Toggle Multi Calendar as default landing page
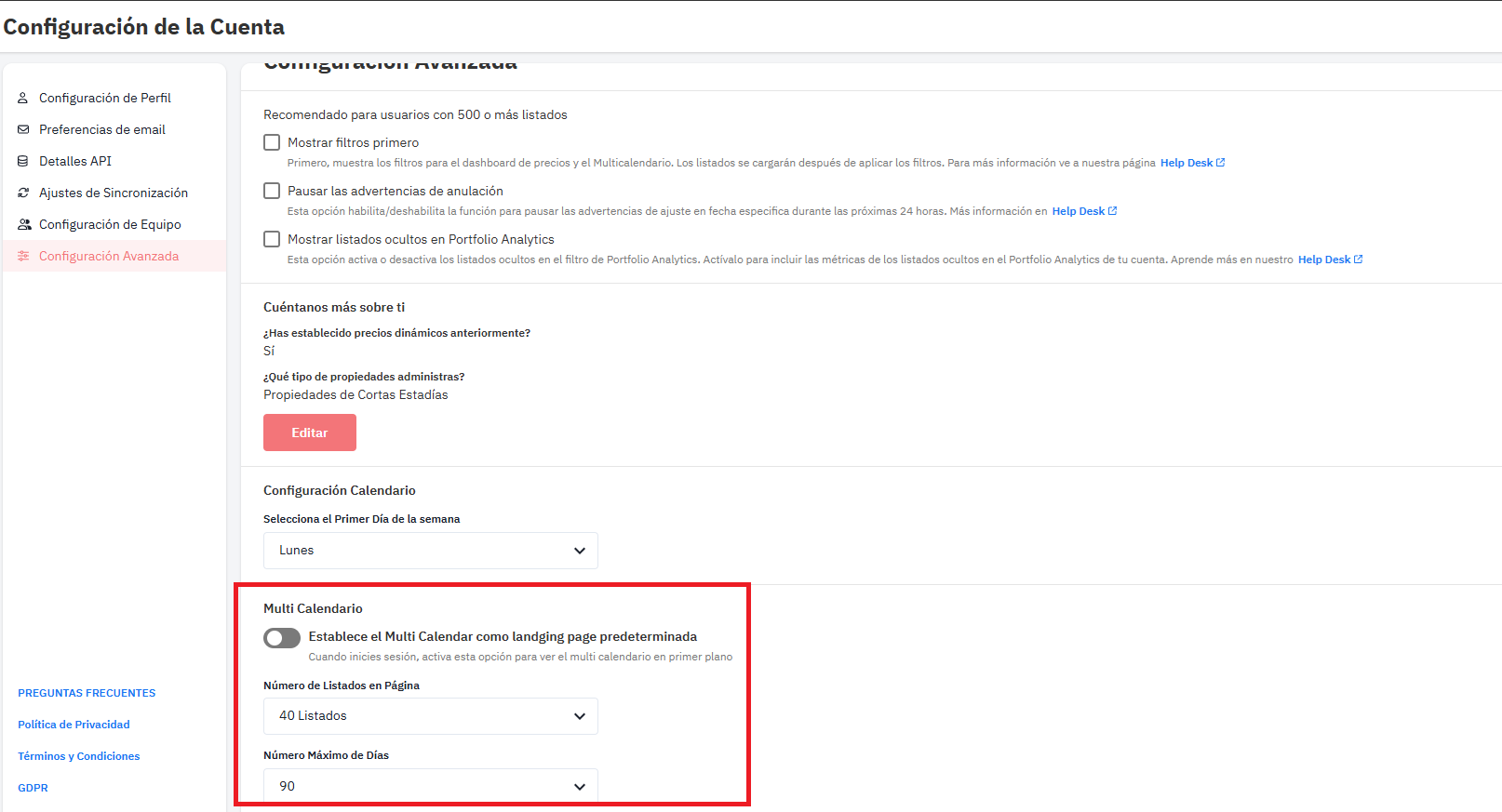 pos(282,637)
